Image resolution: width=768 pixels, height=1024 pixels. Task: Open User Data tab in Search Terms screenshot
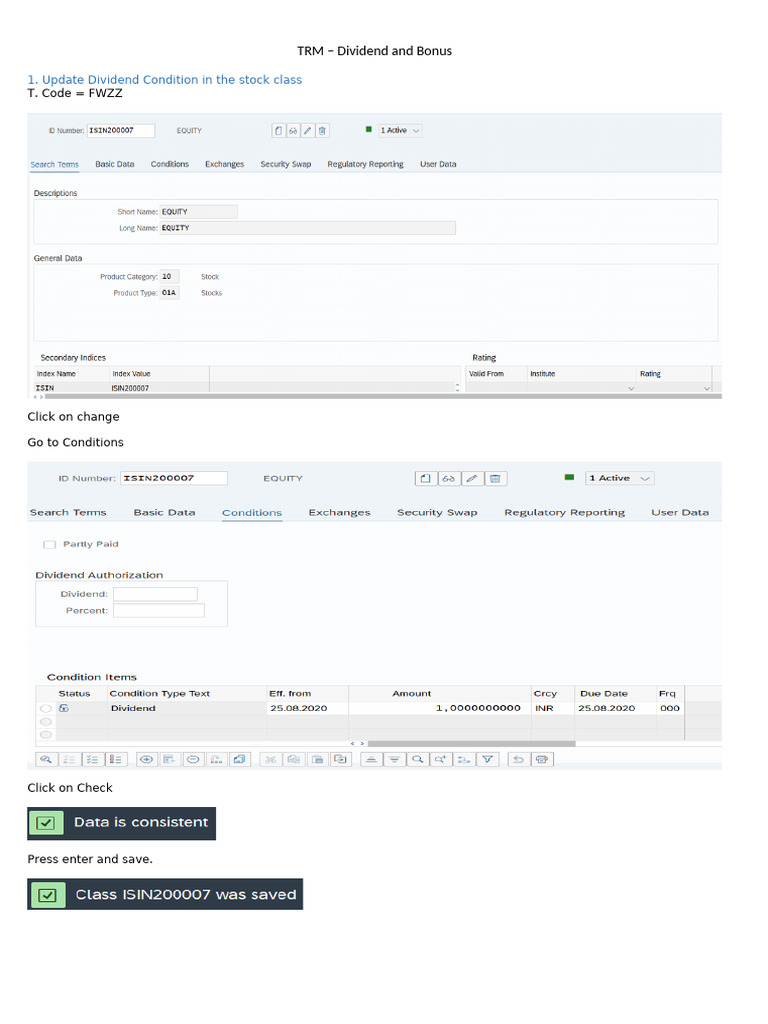click(438, 165)
